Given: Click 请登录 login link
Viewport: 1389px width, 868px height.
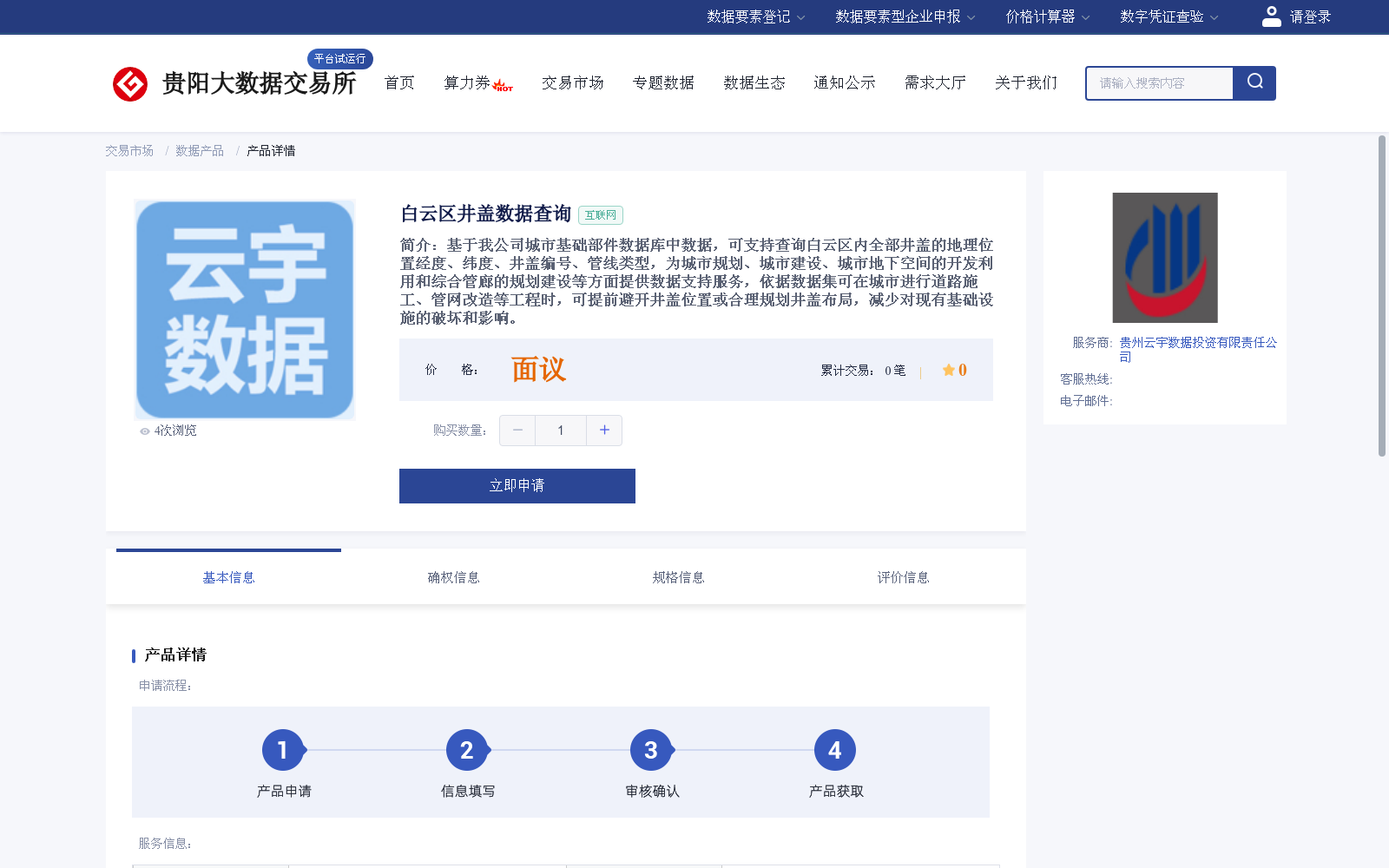Looking at the screenshot, I should coord(1310,16).
